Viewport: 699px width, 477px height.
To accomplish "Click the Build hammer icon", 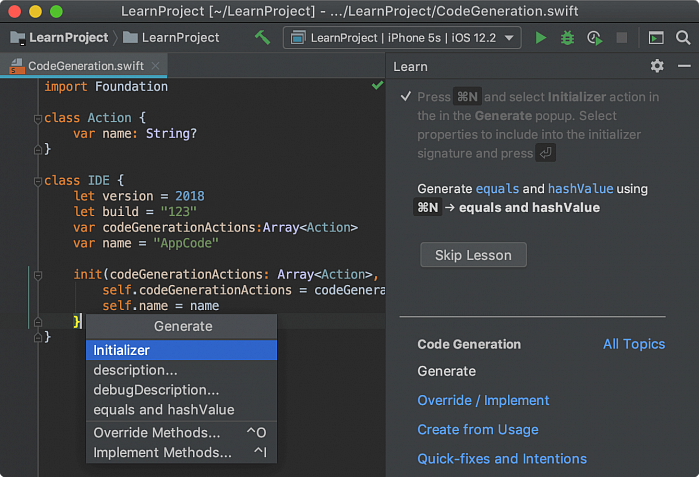I will point(263,38).
